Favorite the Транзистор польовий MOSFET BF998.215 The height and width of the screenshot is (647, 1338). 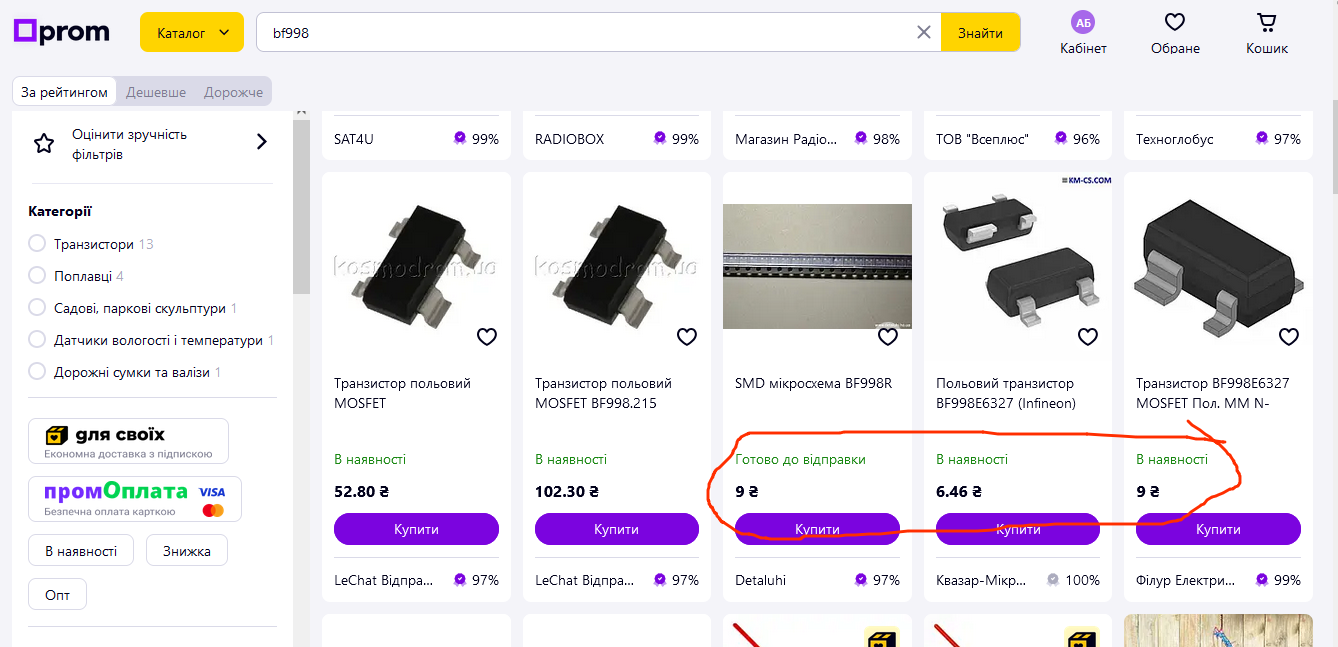coord(687,337)
